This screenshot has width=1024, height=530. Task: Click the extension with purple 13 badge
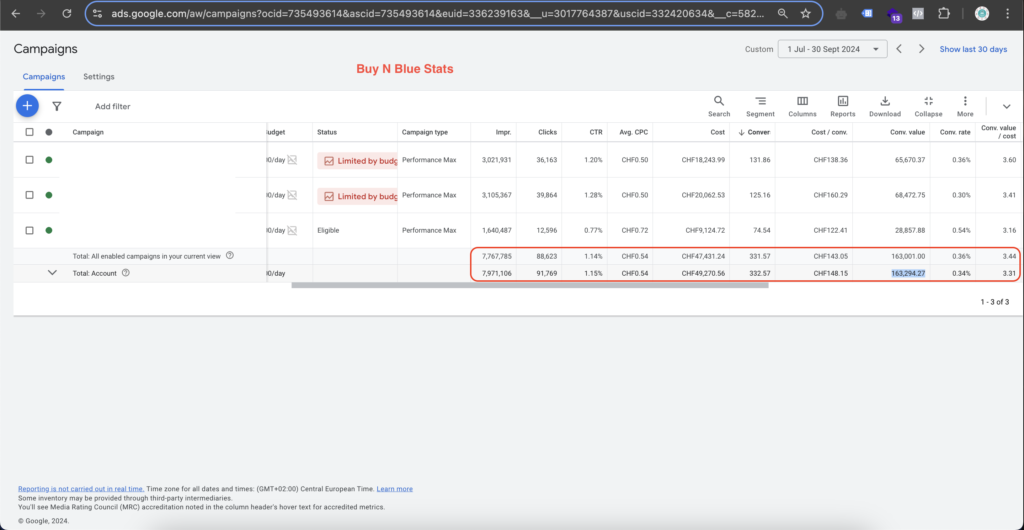[894, 14]
